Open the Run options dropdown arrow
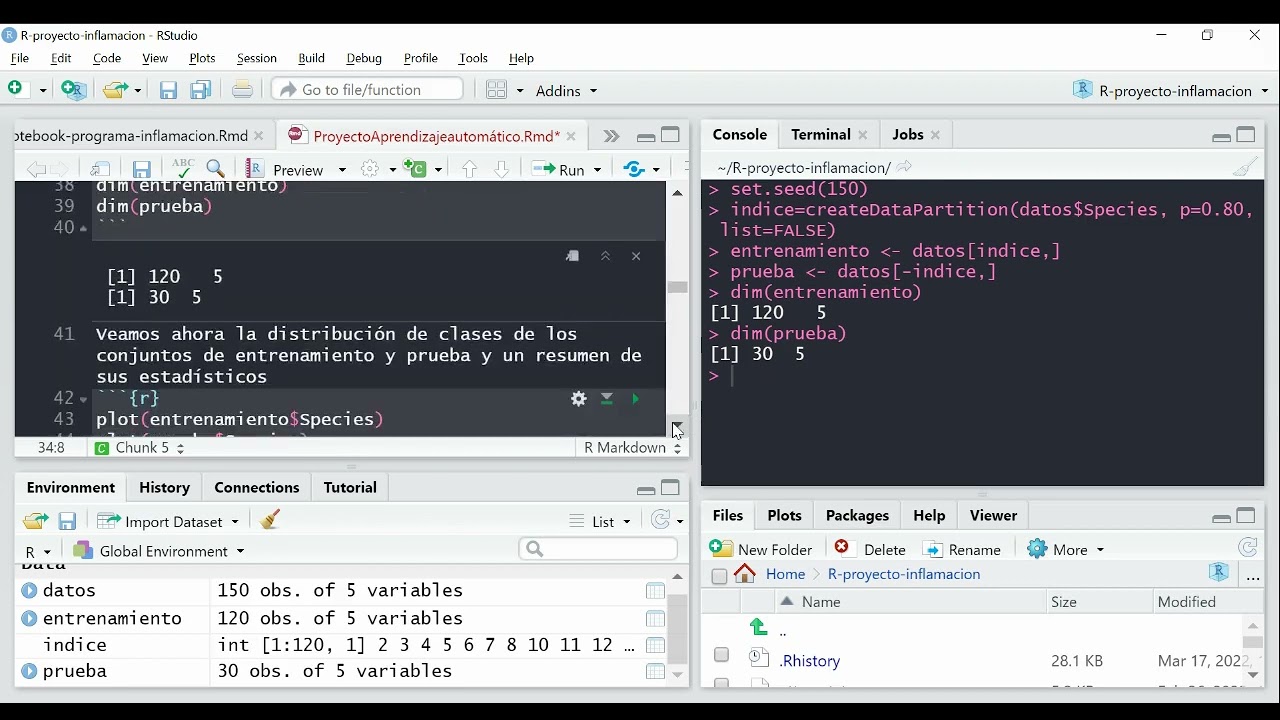 (x=599, y=170)
